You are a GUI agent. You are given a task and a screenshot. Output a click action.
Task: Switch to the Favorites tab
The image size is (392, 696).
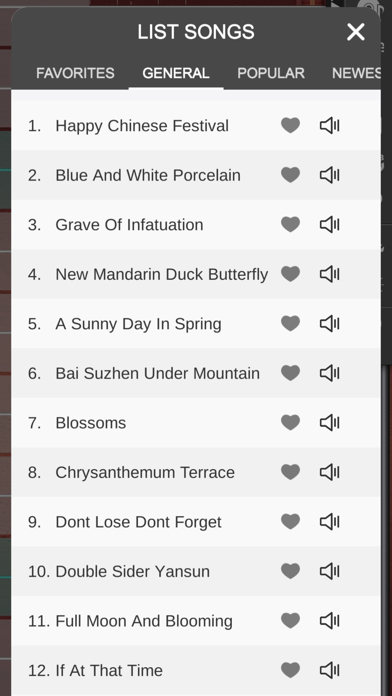(x=75, y=73)
